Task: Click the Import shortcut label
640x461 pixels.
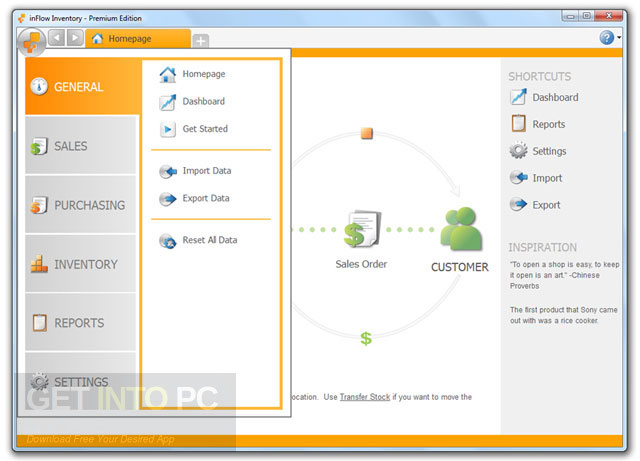Action: coord(547,178)
